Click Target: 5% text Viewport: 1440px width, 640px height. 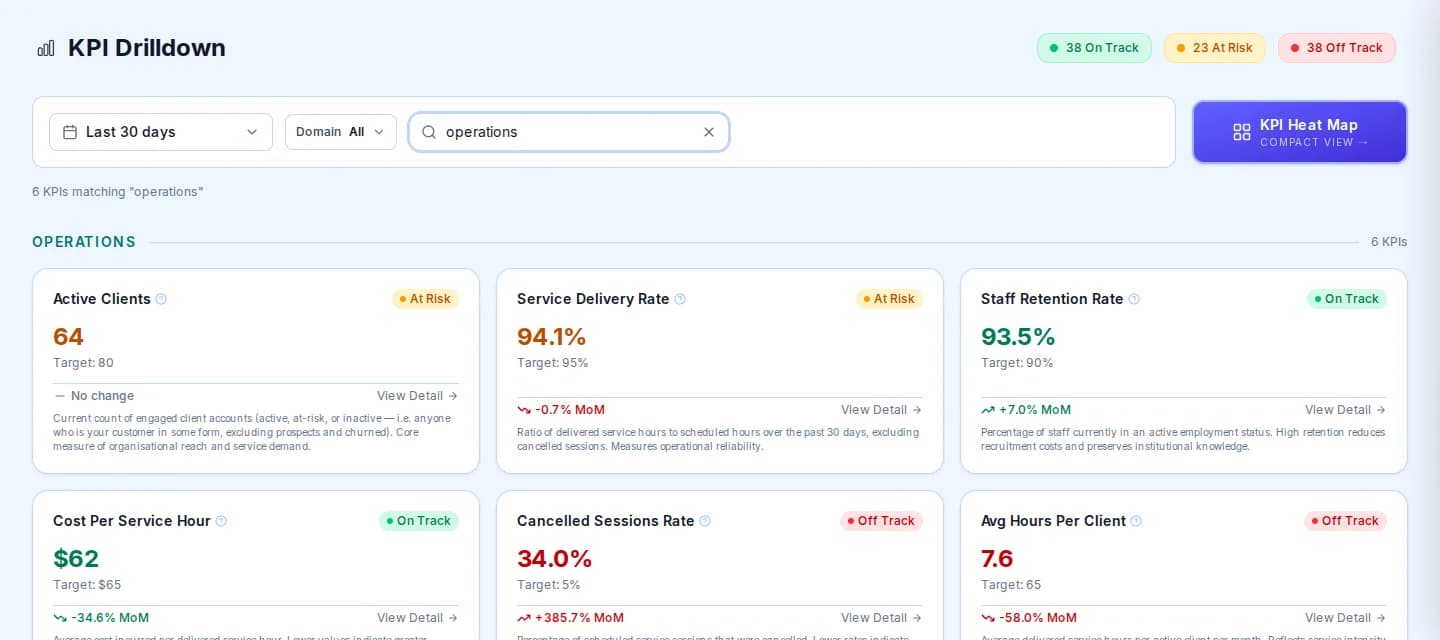click(x=549, y=585)
